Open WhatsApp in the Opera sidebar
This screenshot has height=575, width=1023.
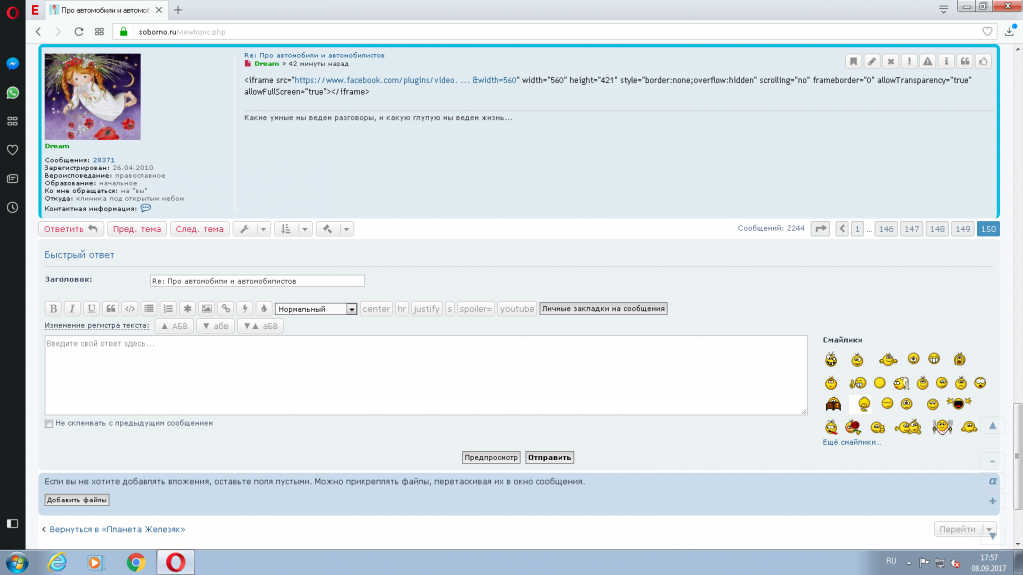(x=12, y=92)
